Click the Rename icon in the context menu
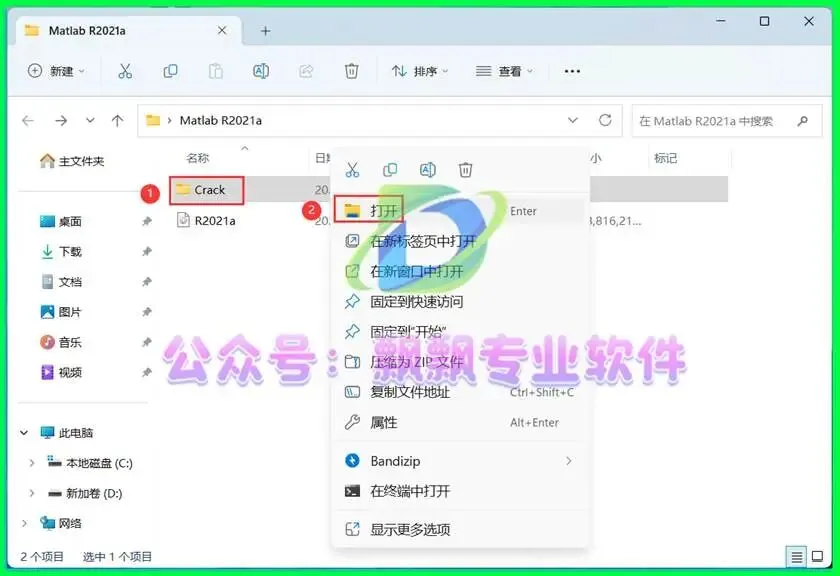The image size is (840, 576). tap(428, 170)
